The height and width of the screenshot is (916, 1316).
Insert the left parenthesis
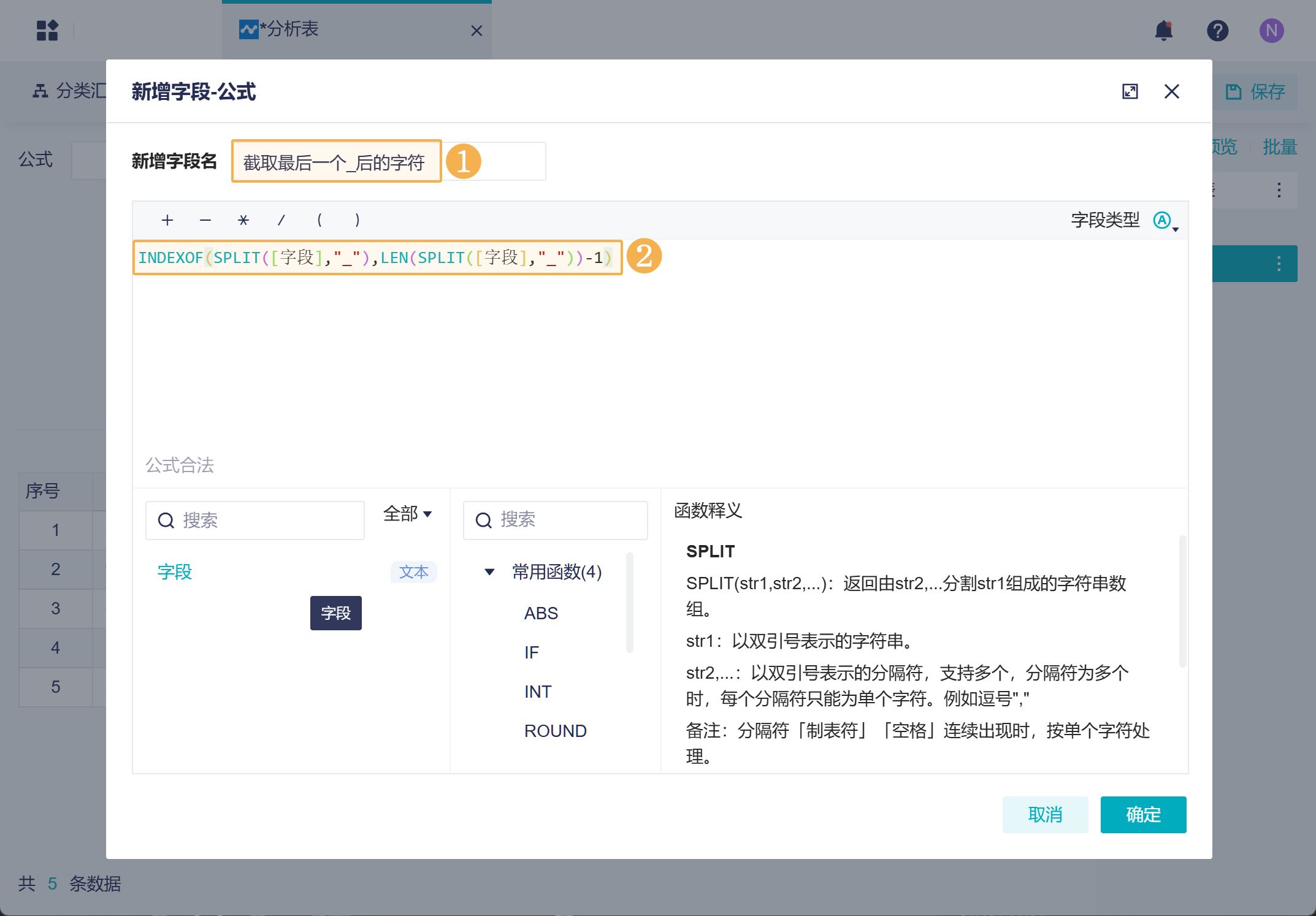click(x=319, y=220)
